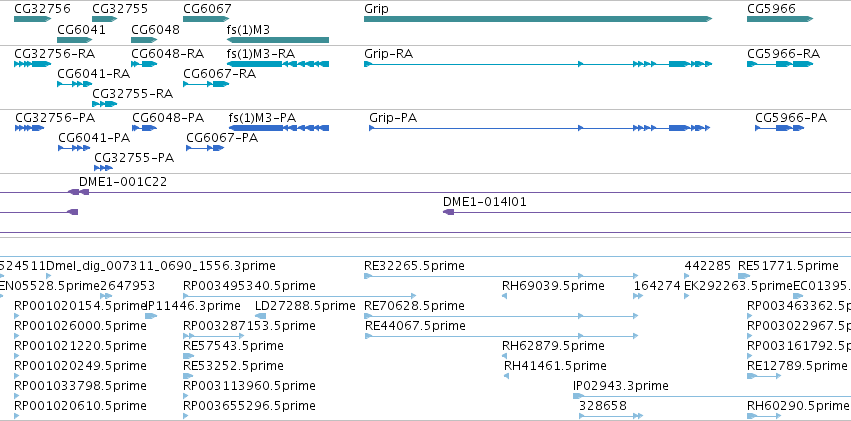
Task: Click the CG5966 gene glyph
Action: [x=780, y=19]
